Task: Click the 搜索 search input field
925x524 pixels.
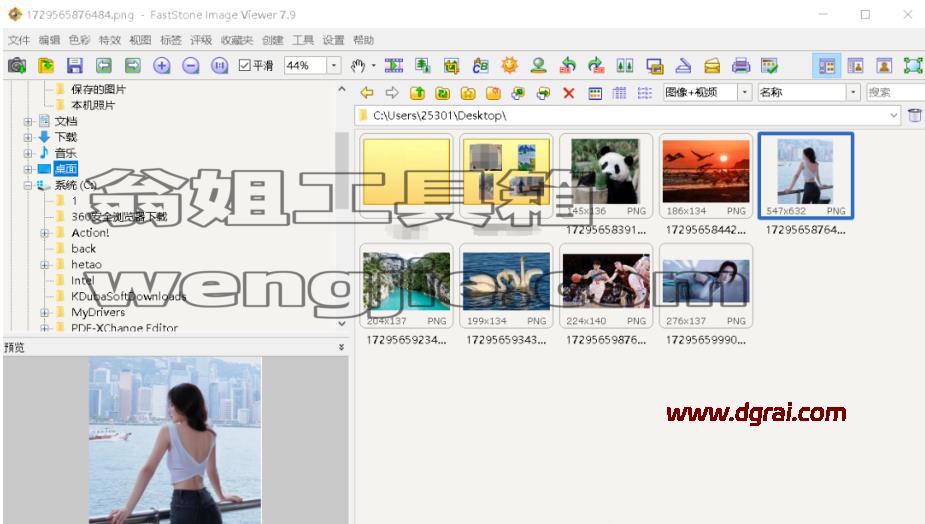Action: (896, 92)
